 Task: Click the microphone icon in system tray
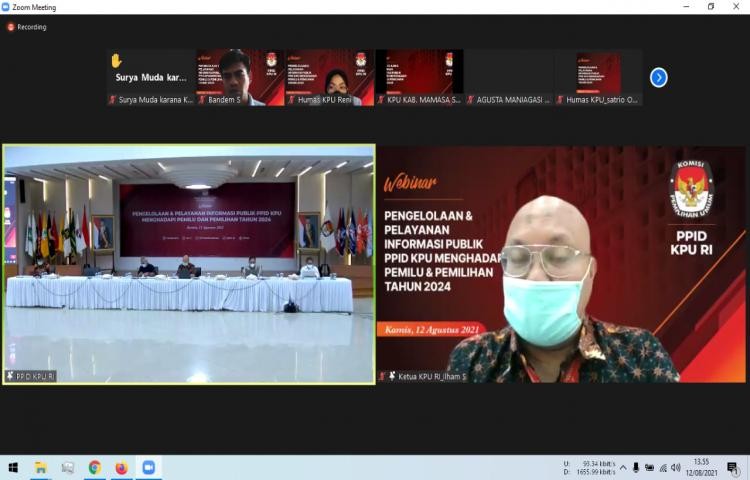(x=636, y=467)
